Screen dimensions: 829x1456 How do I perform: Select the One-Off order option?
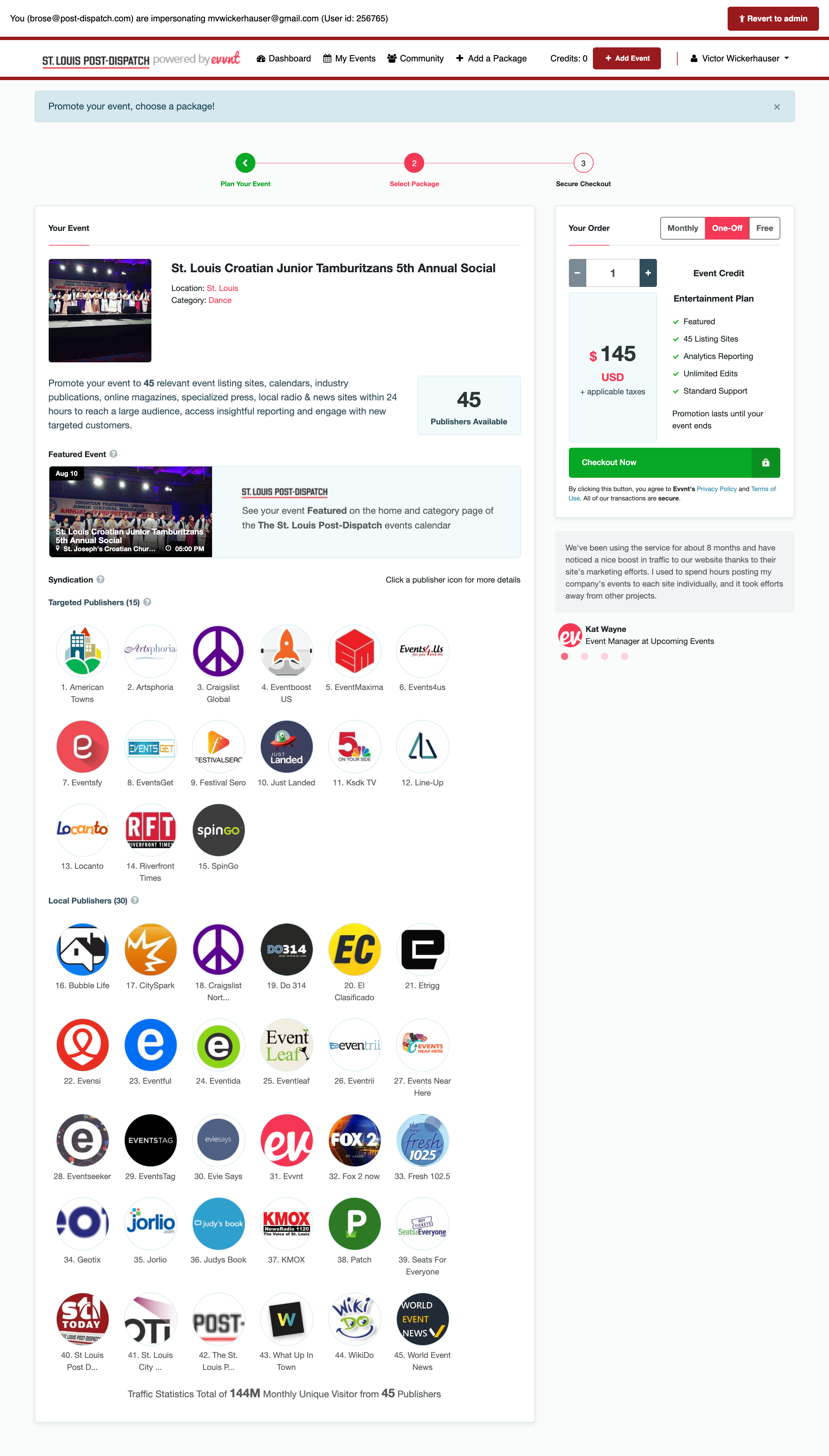727,229
